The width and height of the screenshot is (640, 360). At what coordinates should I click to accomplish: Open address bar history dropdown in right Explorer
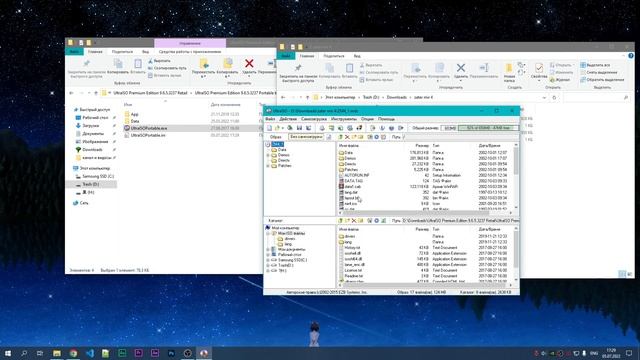[544, 98]
